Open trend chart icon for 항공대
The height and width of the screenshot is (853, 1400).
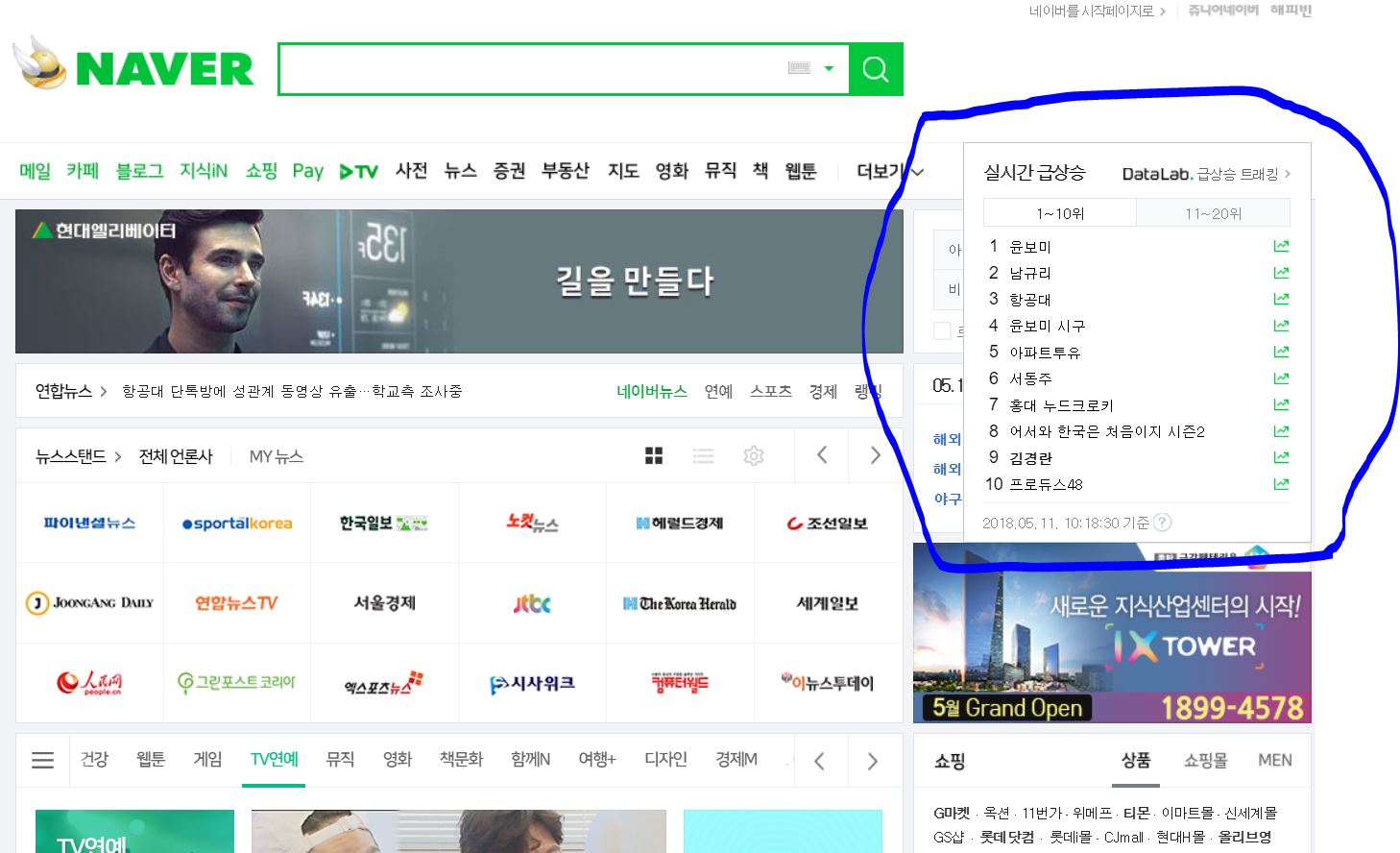pos(1281,299)
